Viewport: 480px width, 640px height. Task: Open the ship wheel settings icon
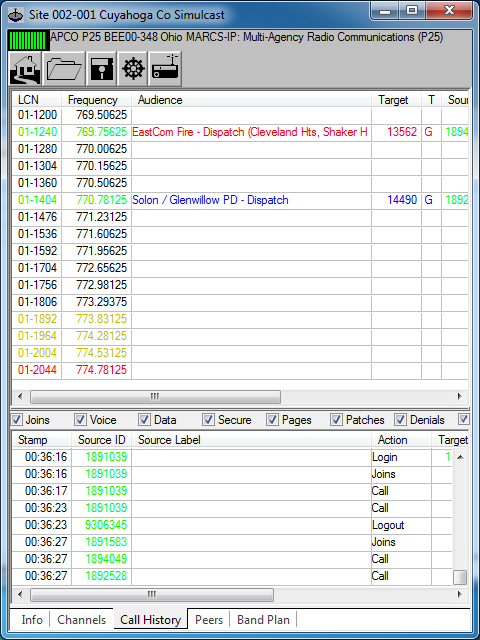point(133,69)
